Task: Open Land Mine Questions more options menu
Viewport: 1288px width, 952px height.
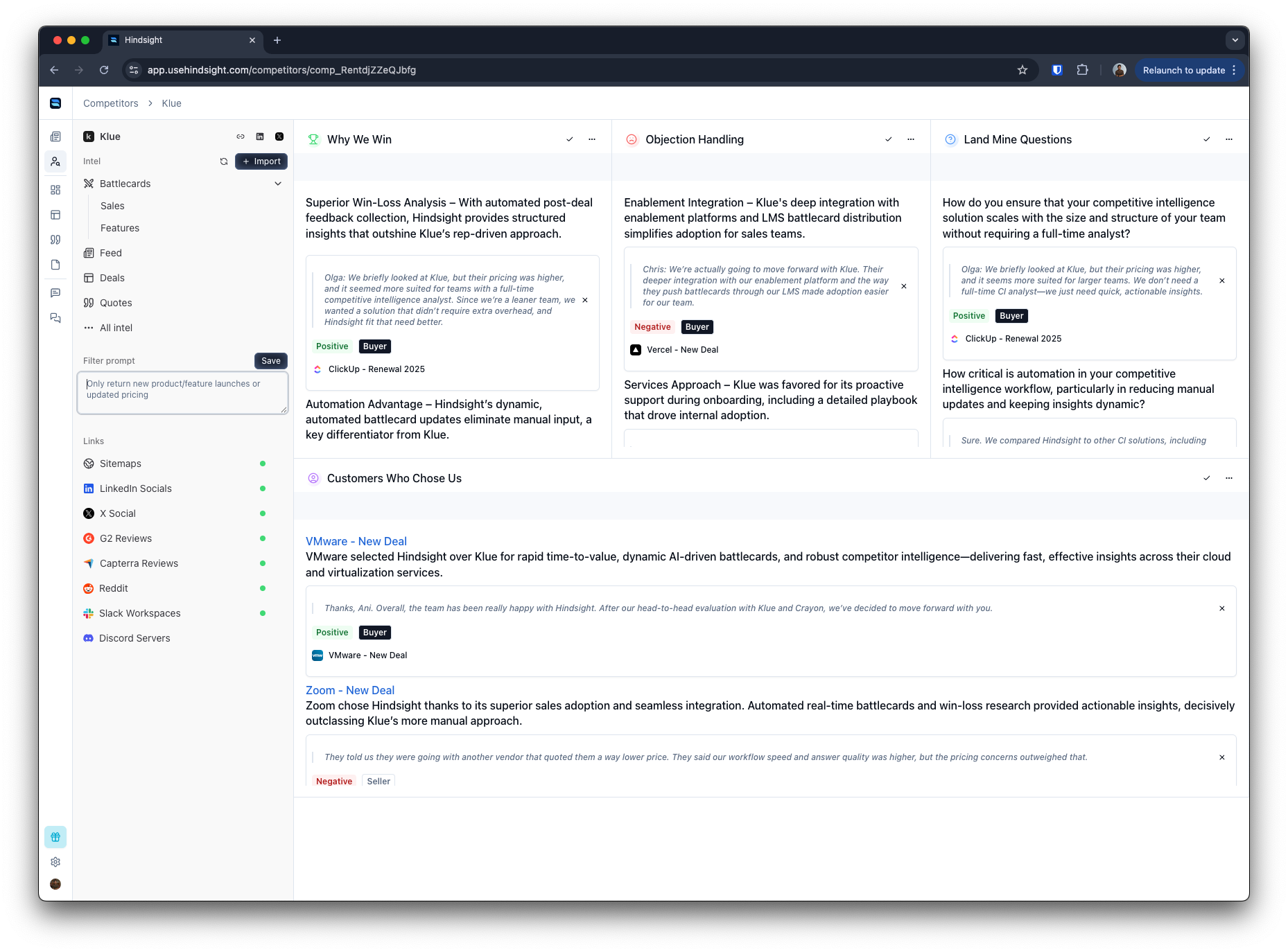Action: point(1229,139)
